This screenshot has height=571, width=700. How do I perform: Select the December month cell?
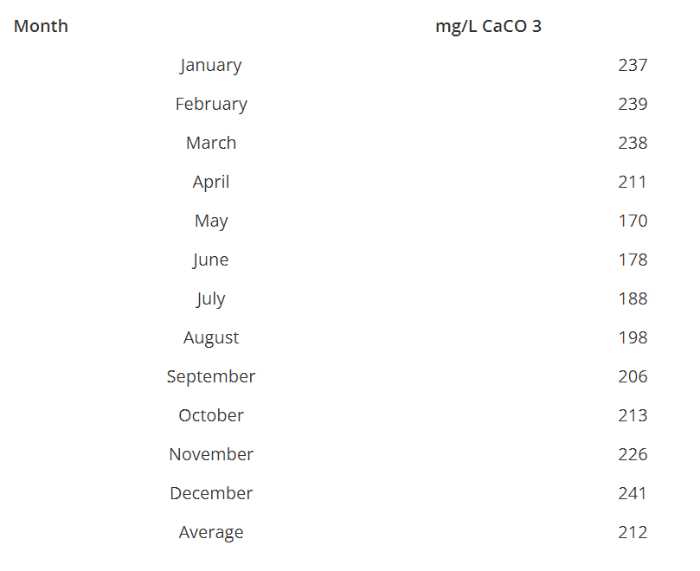(211, 493)
